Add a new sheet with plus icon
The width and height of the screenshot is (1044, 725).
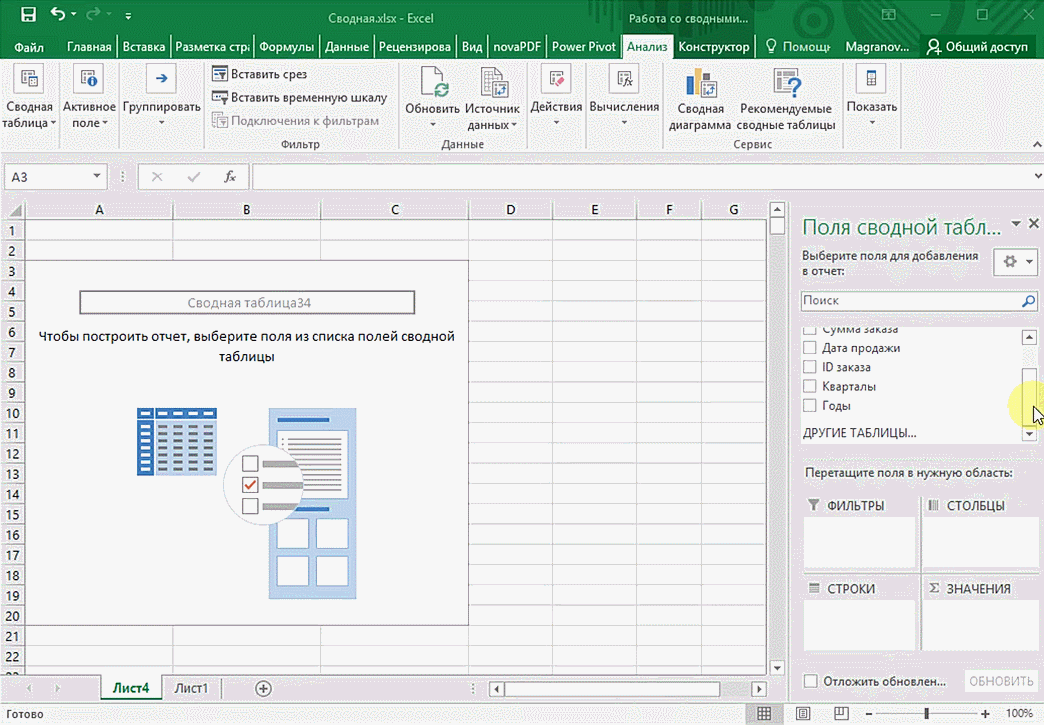(263, 688)
